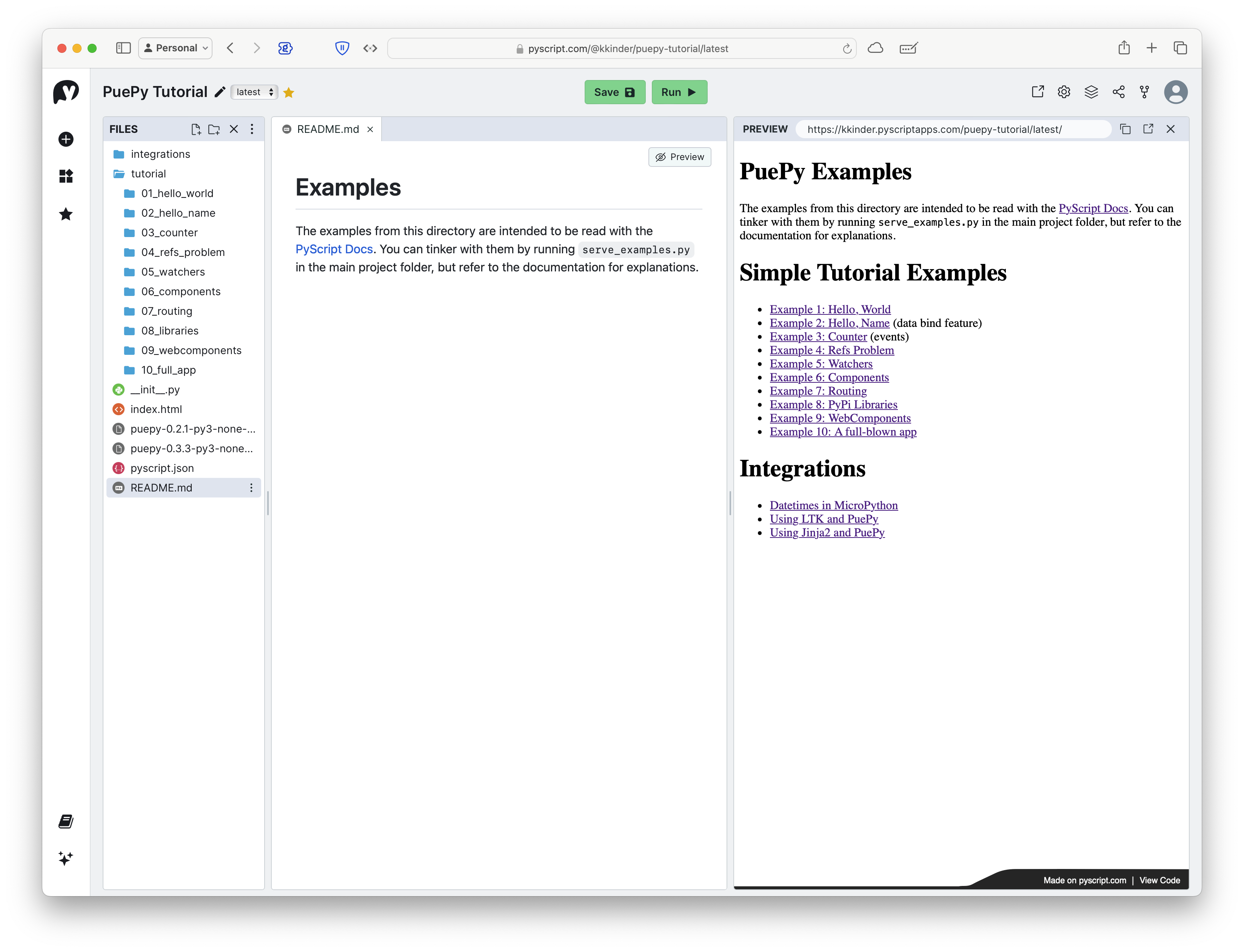
Task: Copy the preview URL icon
Action: 1125,129
